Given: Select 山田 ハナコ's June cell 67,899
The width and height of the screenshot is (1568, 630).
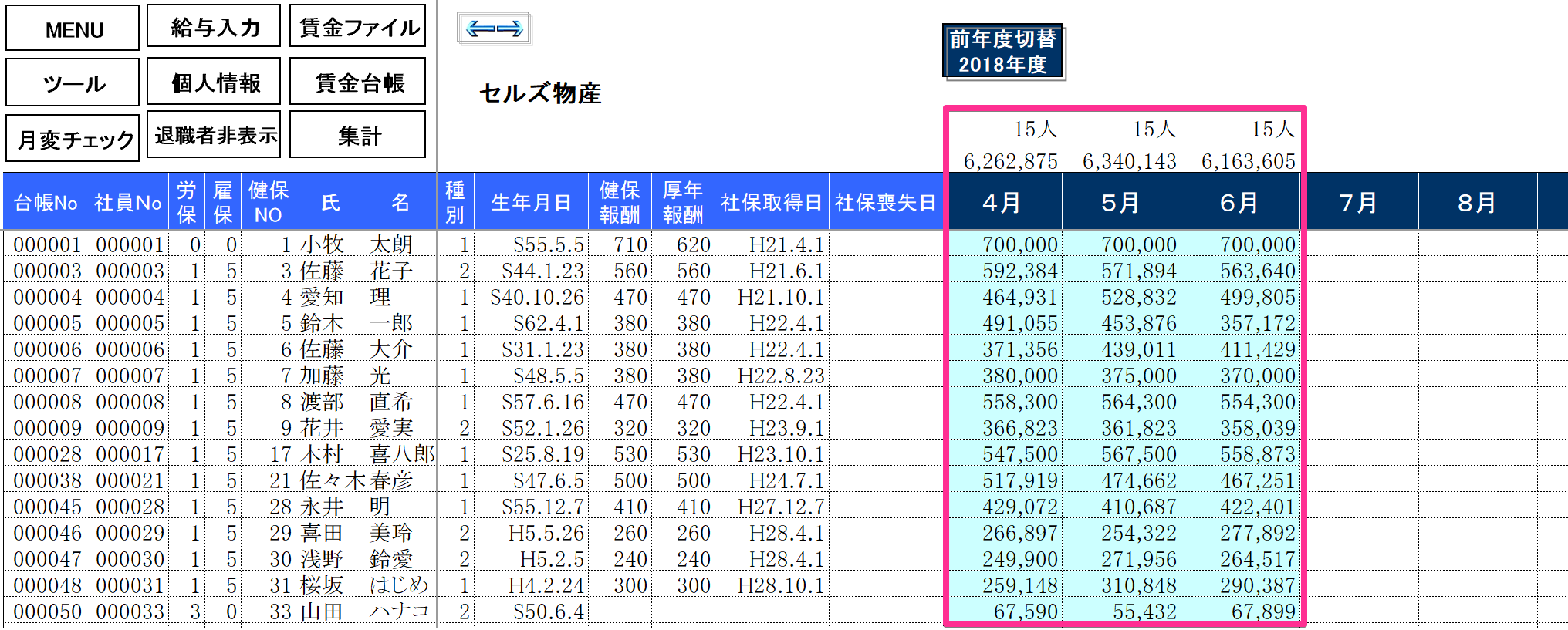Looking at the screenshot, I should pos(1256,611).
